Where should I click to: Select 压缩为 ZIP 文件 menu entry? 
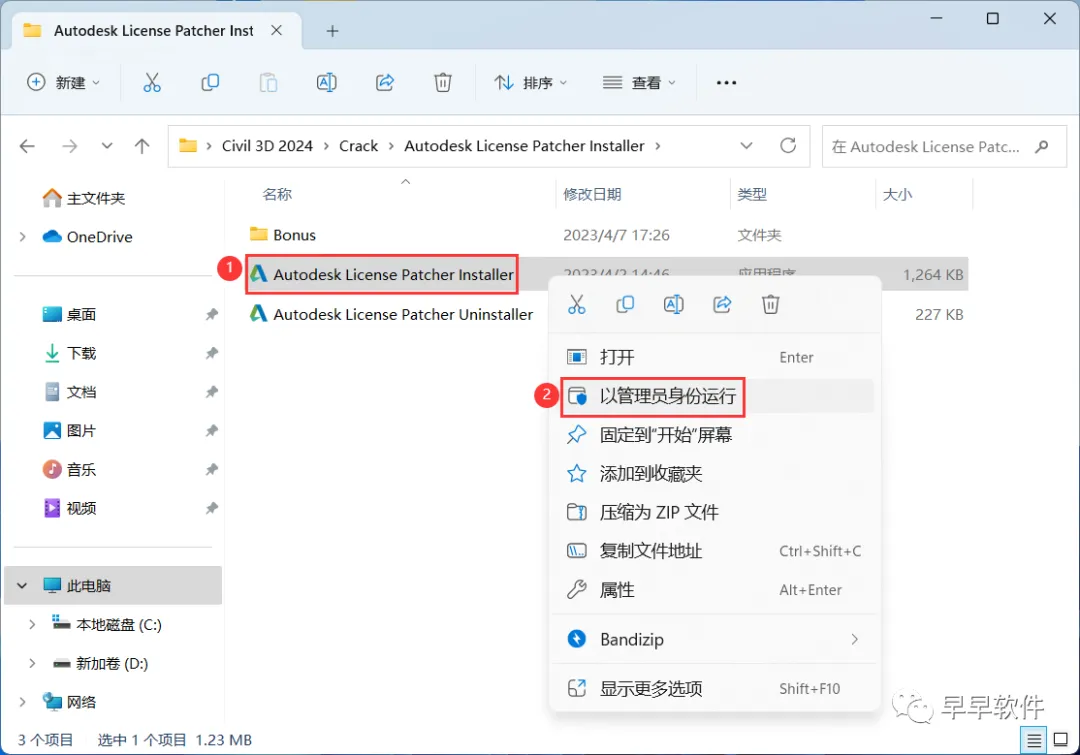tap(714, 512)
